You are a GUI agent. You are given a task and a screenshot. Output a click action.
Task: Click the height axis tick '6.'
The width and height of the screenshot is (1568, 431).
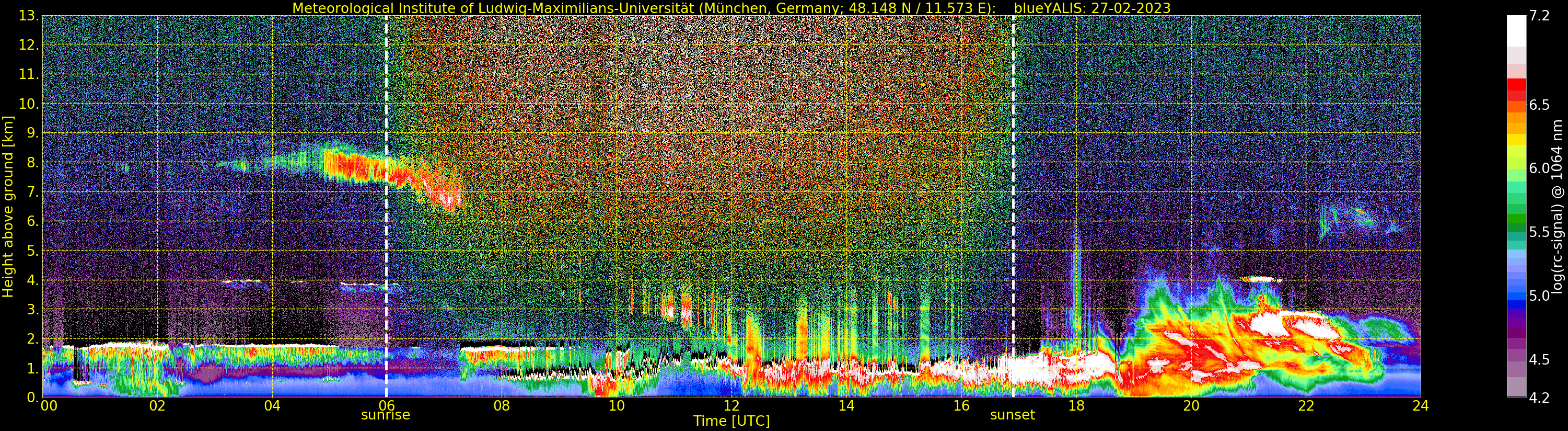(33, 221)
